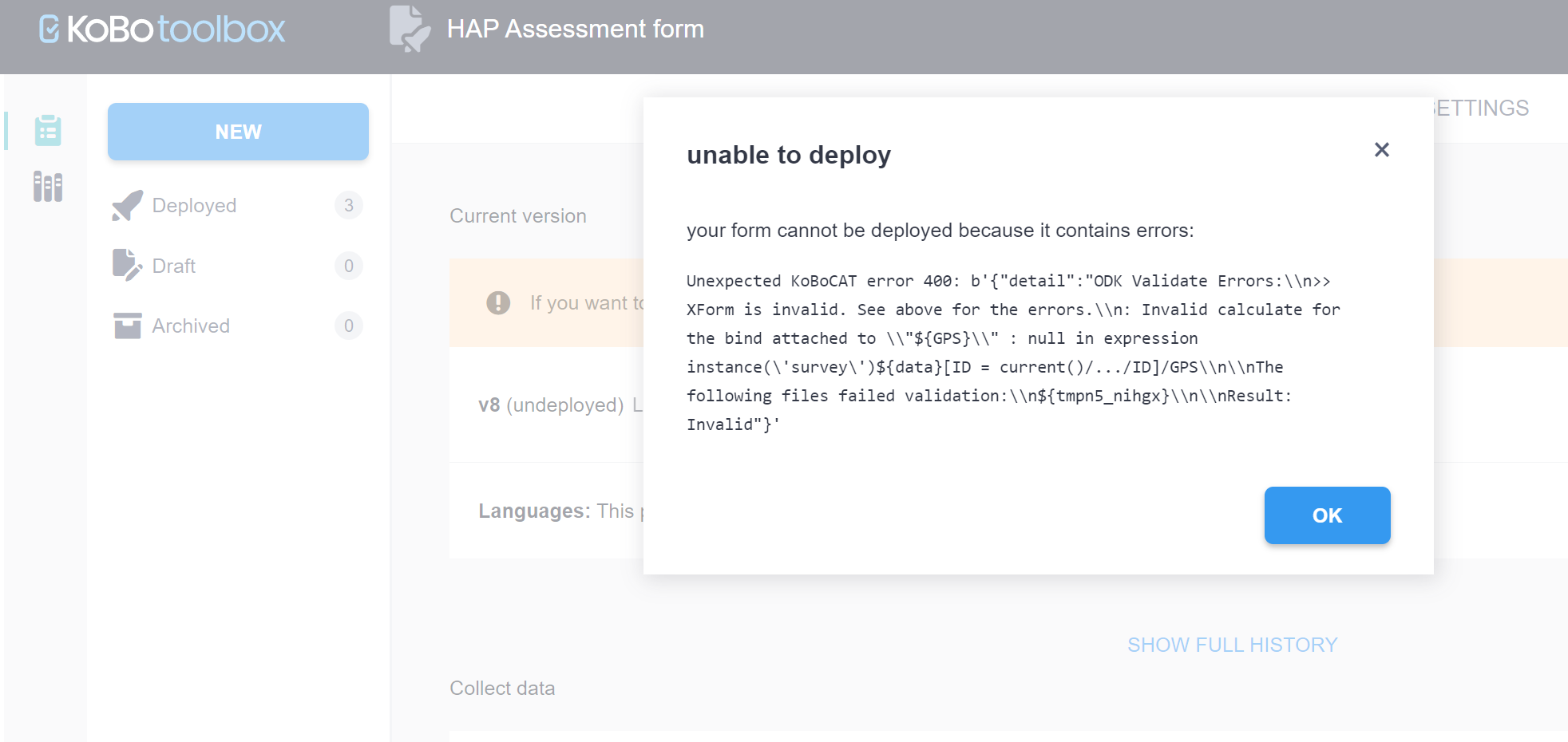
Task: Click the NEW button
Action: point(238,132)
